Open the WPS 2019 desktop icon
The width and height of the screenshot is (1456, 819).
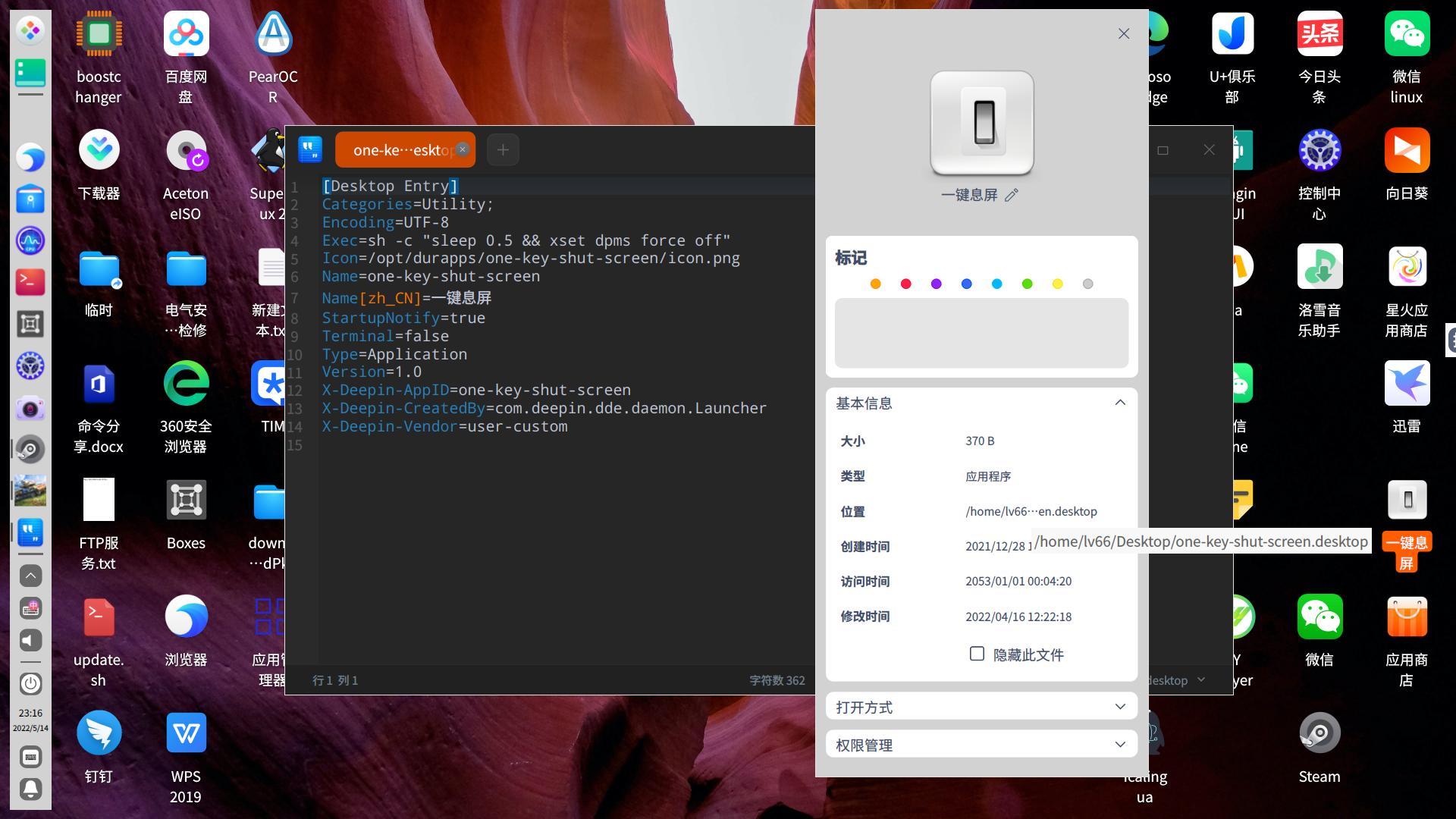click(x=186, y=733)
